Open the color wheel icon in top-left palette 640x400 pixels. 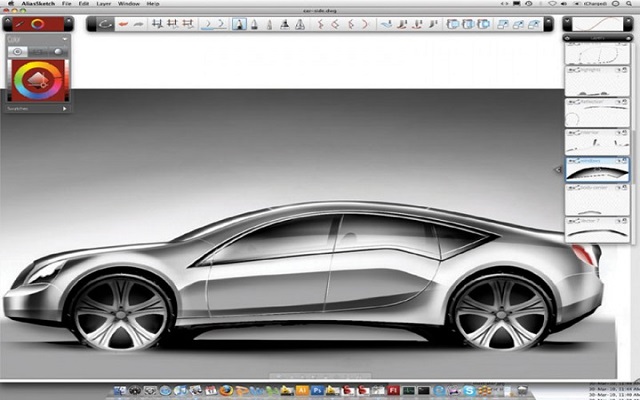tap(38, 24)
